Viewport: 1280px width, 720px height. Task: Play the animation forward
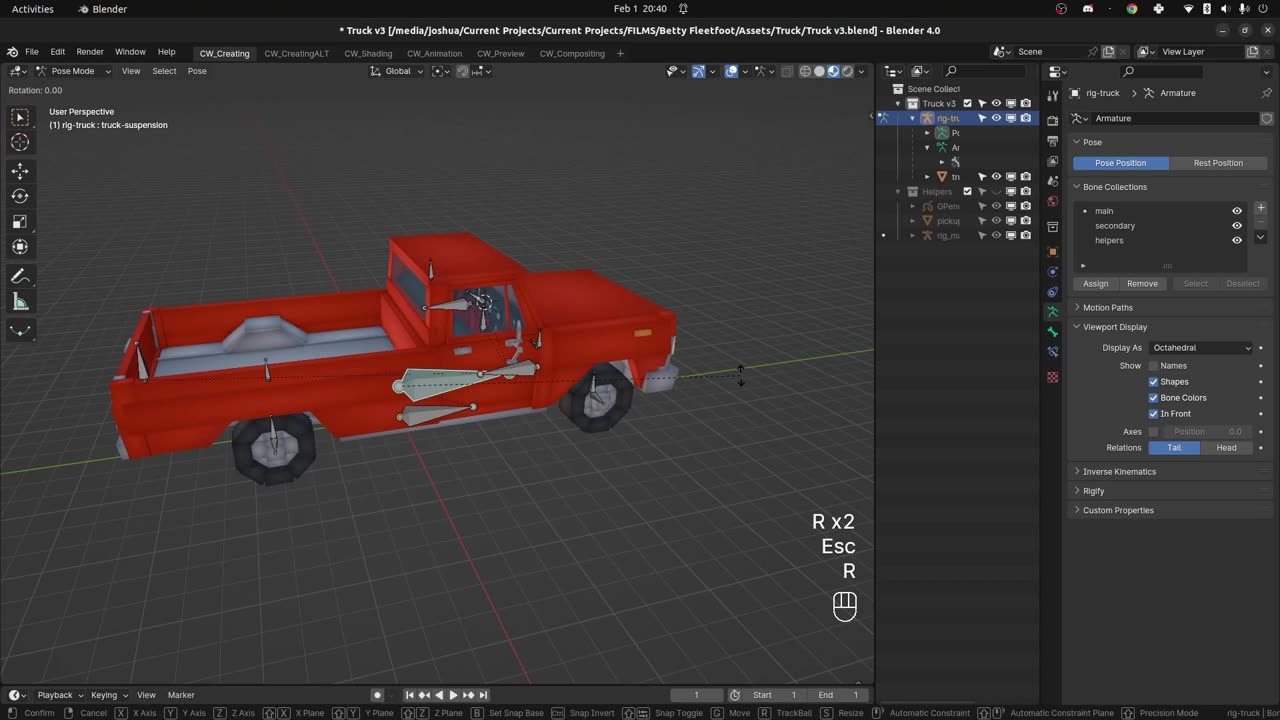point(453,695)
